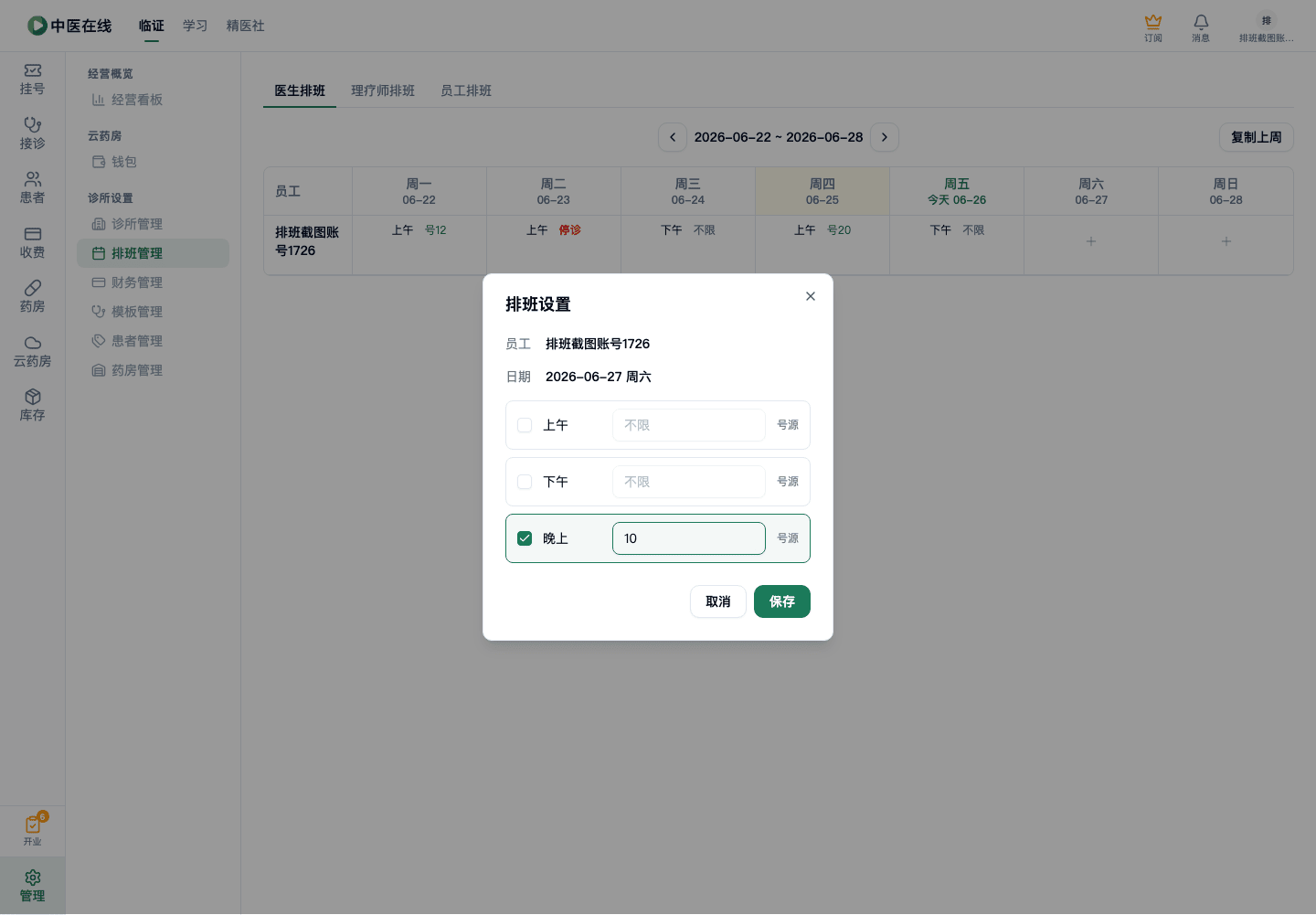Open 药房管理 in the side menu

[x=153, y=370]
